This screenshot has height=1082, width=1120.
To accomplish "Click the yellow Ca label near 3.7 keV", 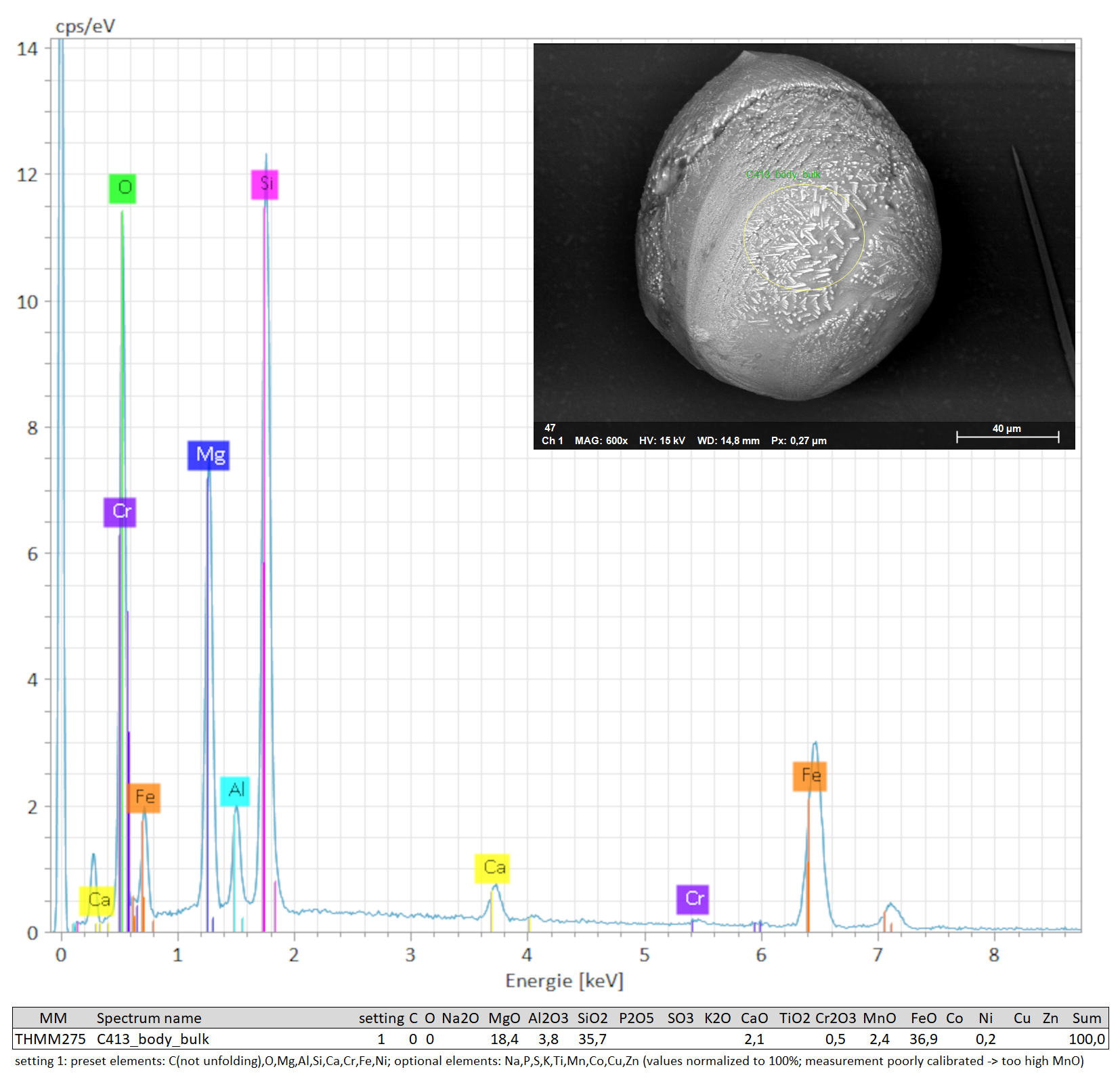I will [492, 868].
